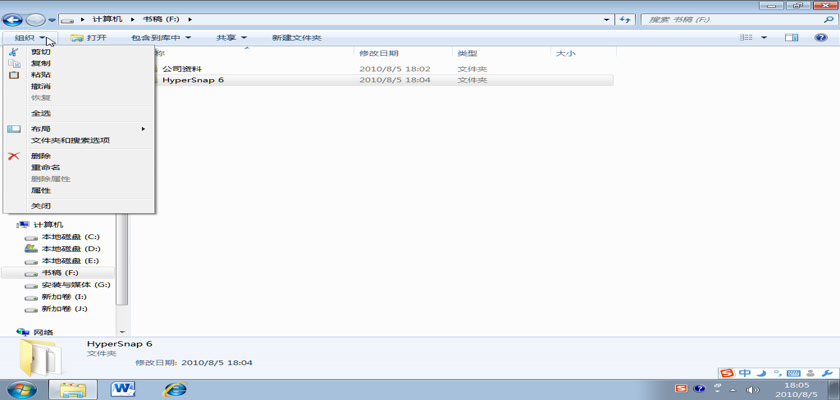This screenshot has height=400, width=840.
Task: Open Word from the taskbar
Action: click(x=125, y=387)
